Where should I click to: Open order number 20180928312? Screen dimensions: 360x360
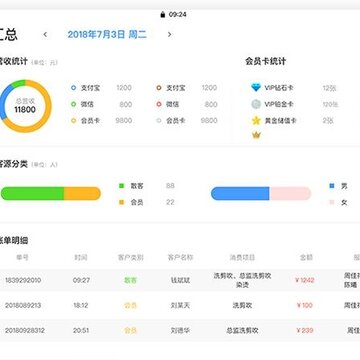coord(25,331)
